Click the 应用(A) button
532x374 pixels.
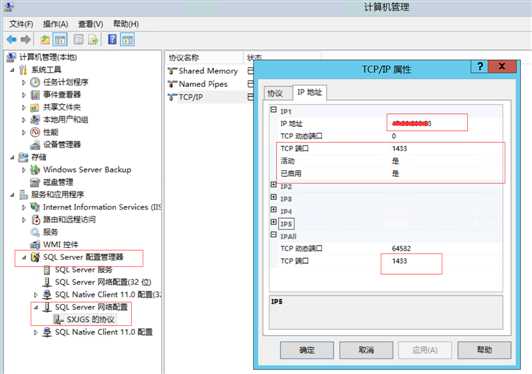click(425, 350)
